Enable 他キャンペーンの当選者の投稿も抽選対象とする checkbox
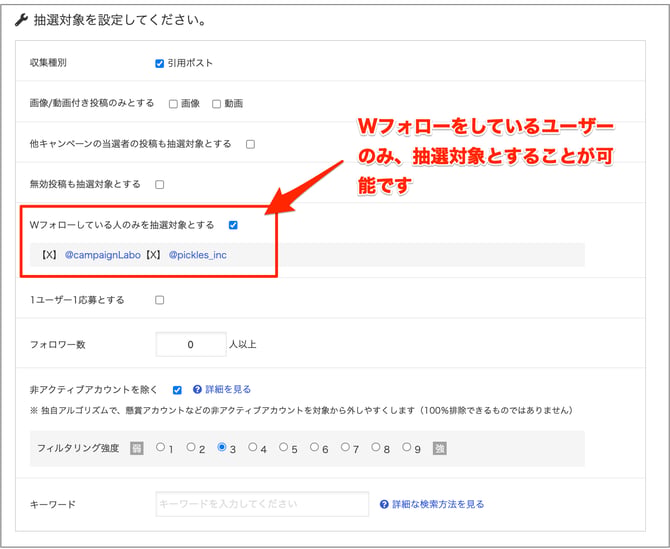The height and width of the screenshot is (549, 670). point(250,144)
